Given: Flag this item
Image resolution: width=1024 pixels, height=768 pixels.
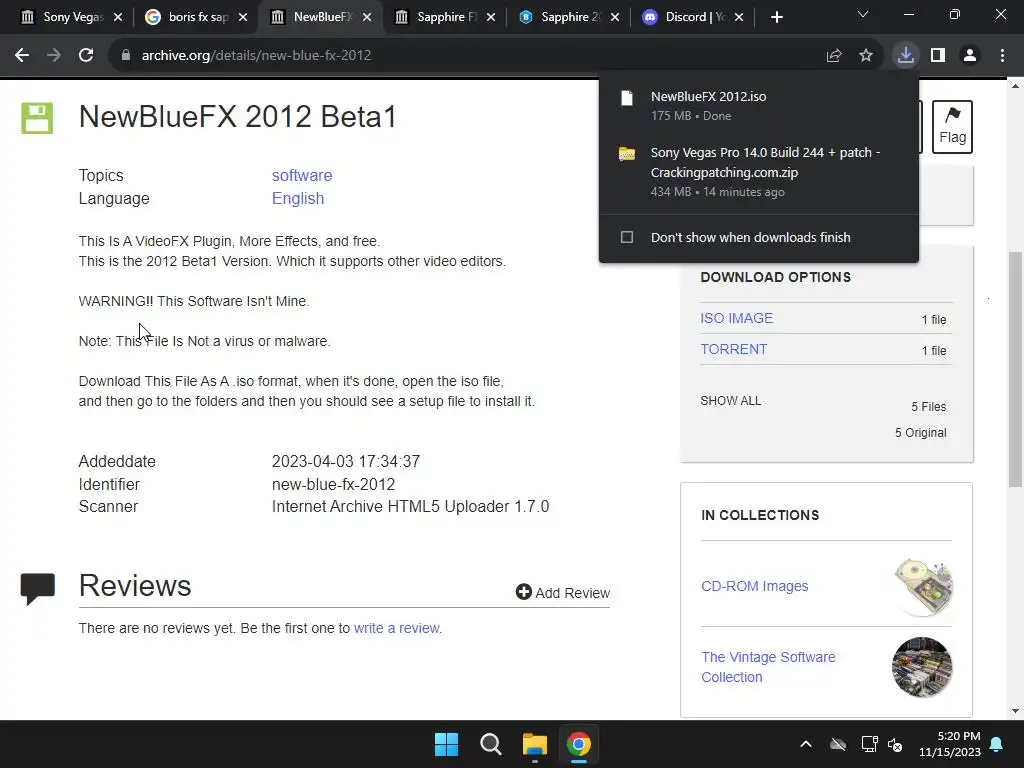Looking at the screenshot, I should pos(952,127).
